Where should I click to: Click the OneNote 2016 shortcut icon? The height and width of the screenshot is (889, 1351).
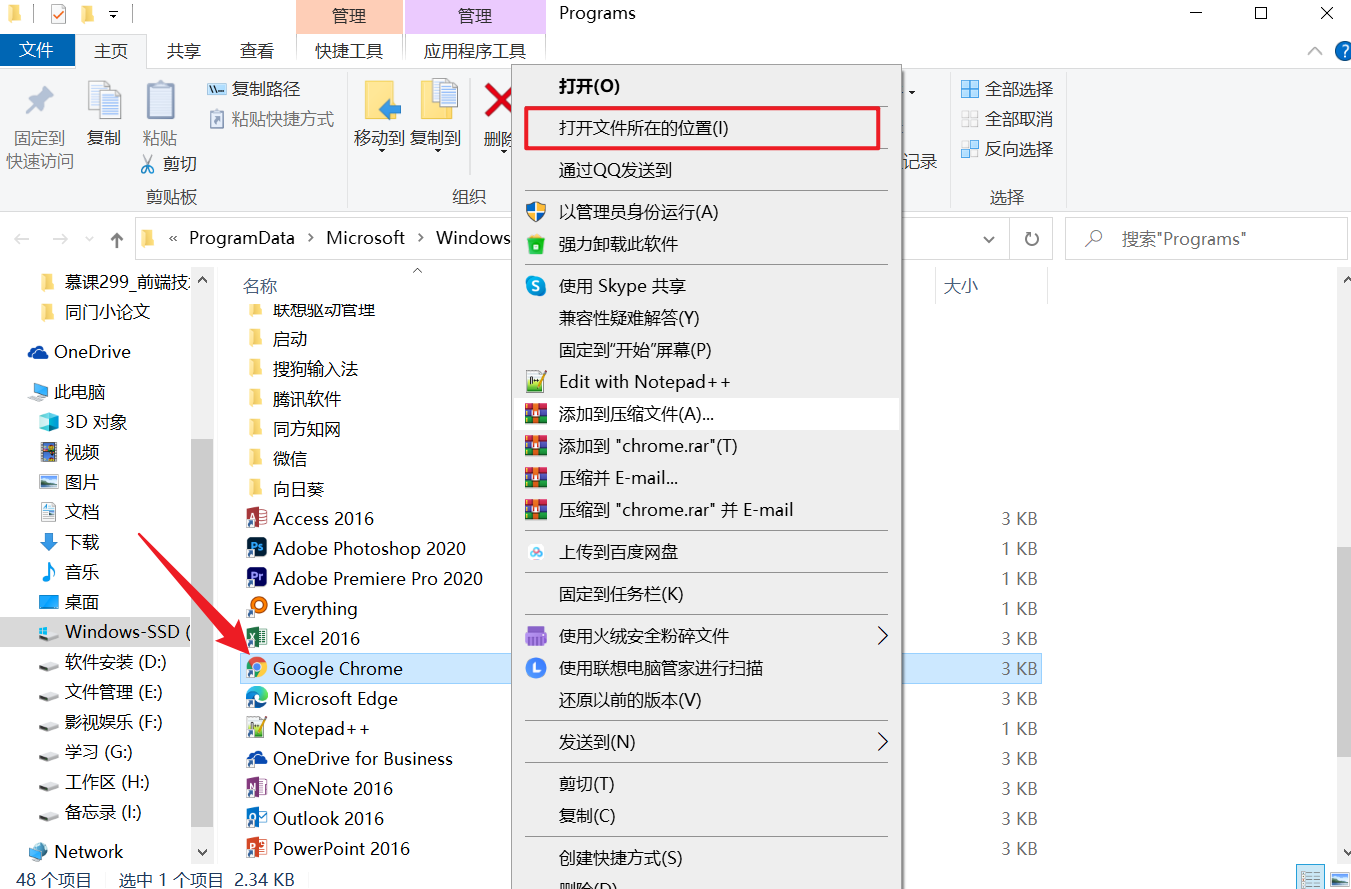[257, 788]
